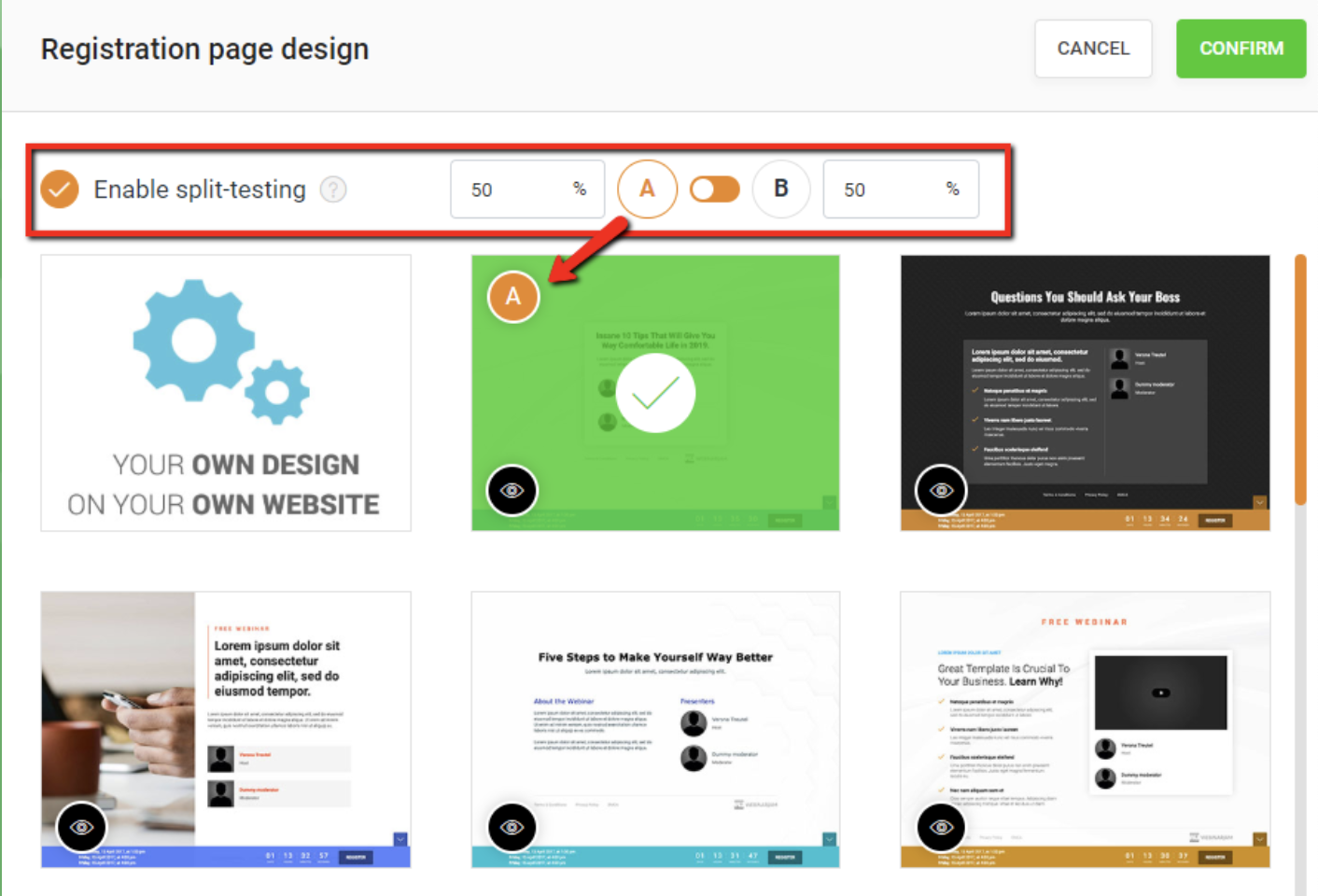
Task: Select variant A circle in the split-testing bar
Action: click(x=647, y=189)
